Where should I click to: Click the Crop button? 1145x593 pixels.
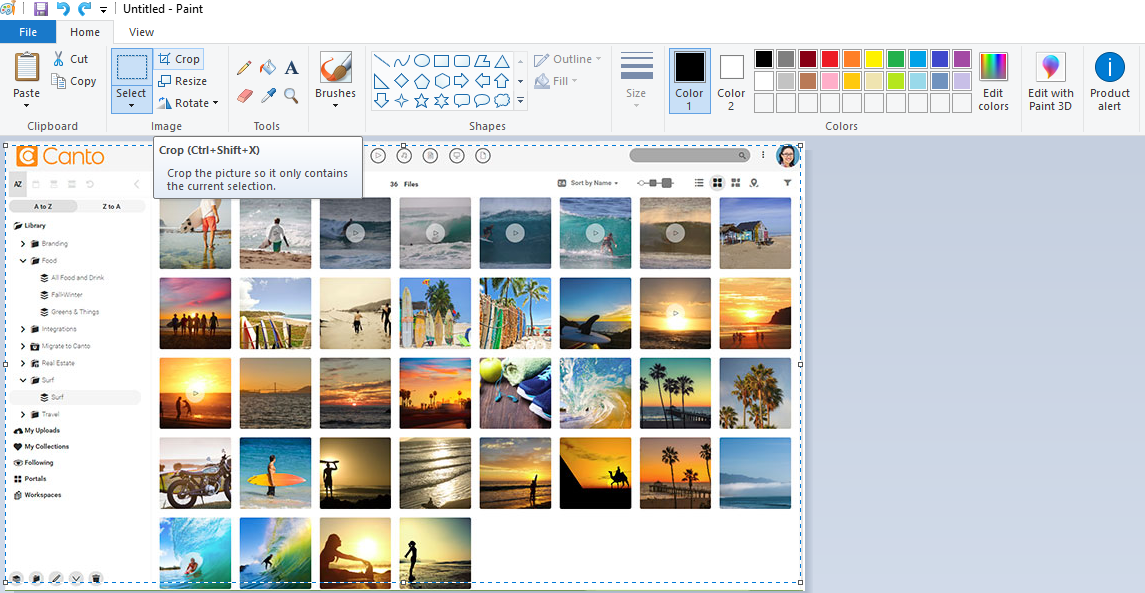pos(179,59)
